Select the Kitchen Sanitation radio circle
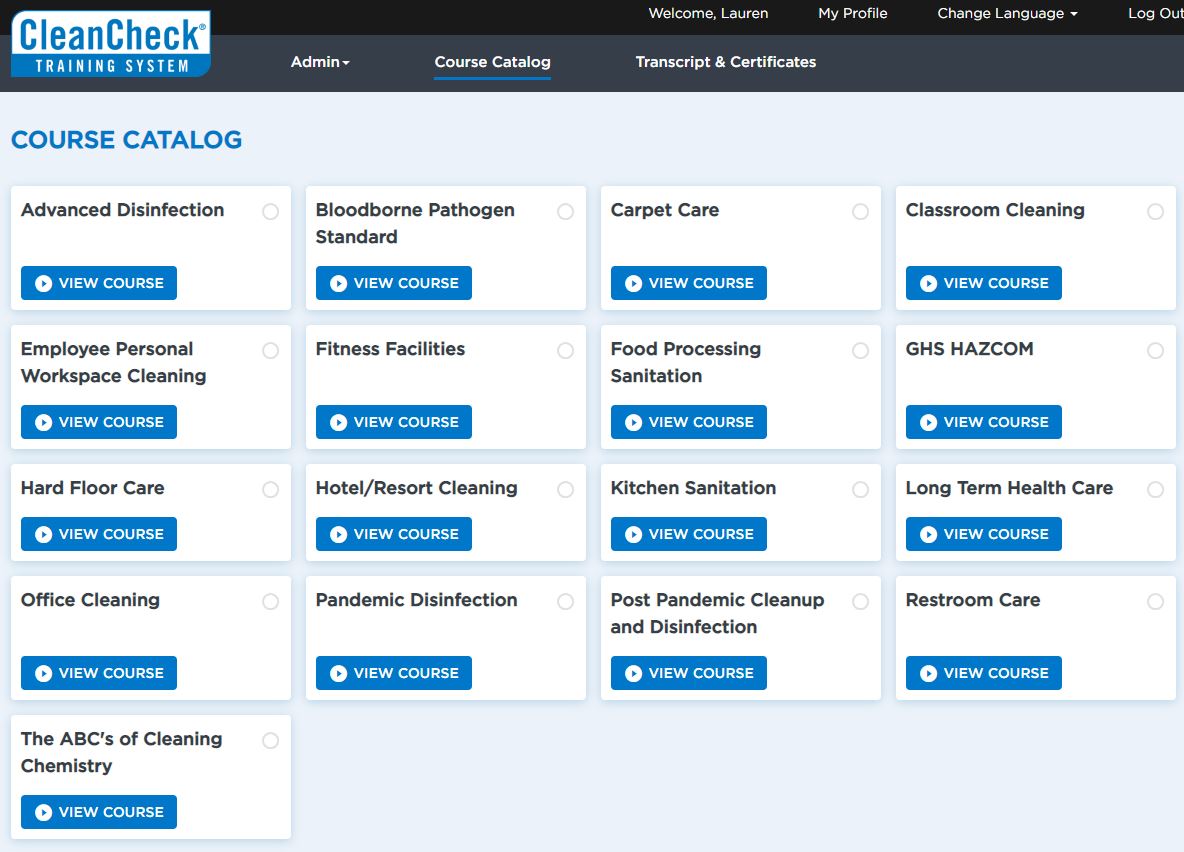1184x852 pixels. pos(860,489)
